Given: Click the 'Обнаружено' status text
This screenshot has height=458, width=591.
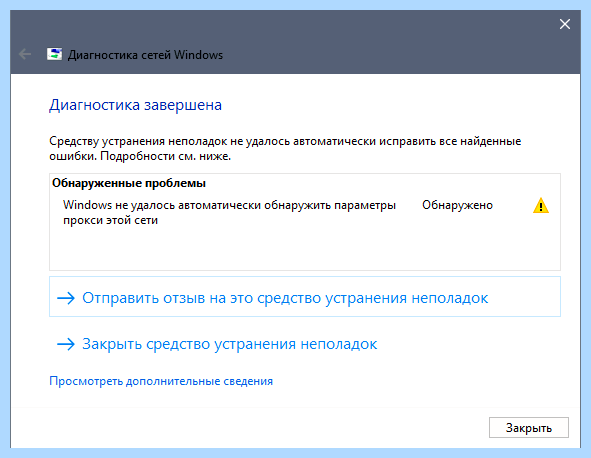Looking at the screenshot, I should pos(457,205).
